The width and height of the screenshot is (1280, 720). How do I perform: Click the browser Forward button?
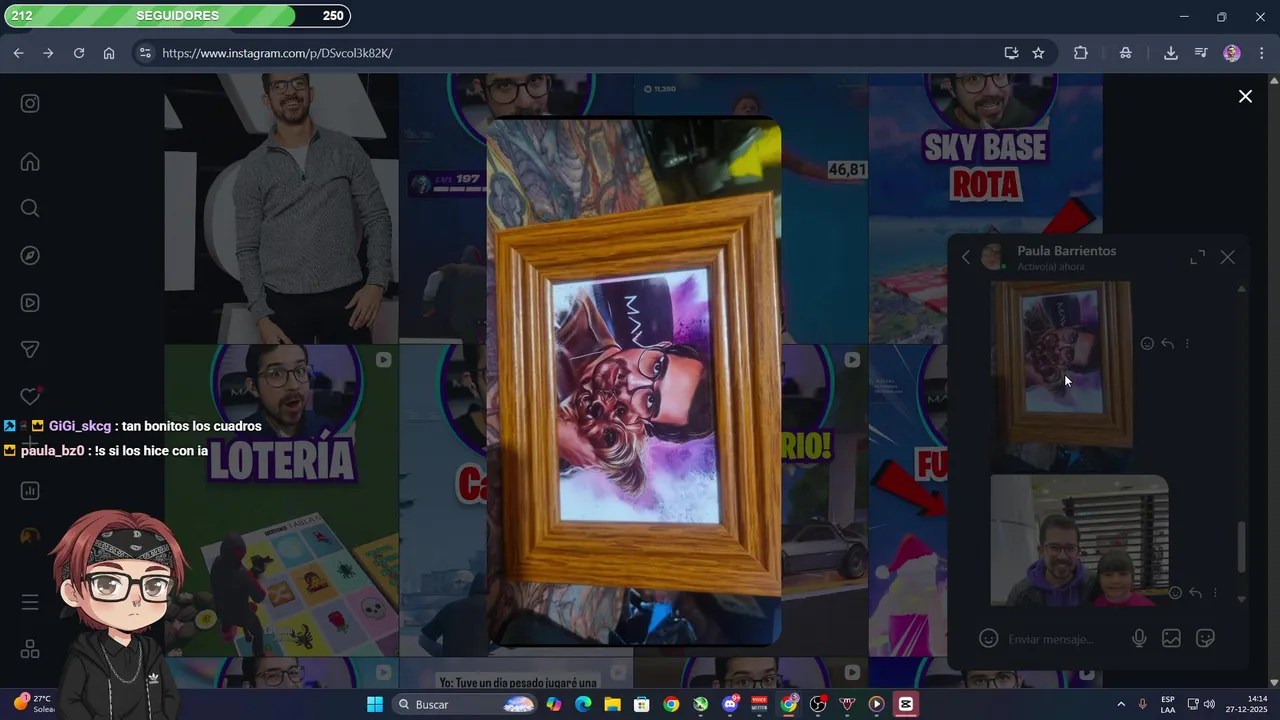48,53
